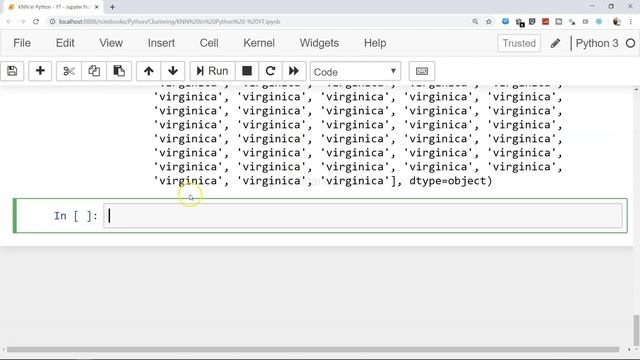Open the browser profile avatar
Screen dimensions: 640x360
(x=617, y=22)
